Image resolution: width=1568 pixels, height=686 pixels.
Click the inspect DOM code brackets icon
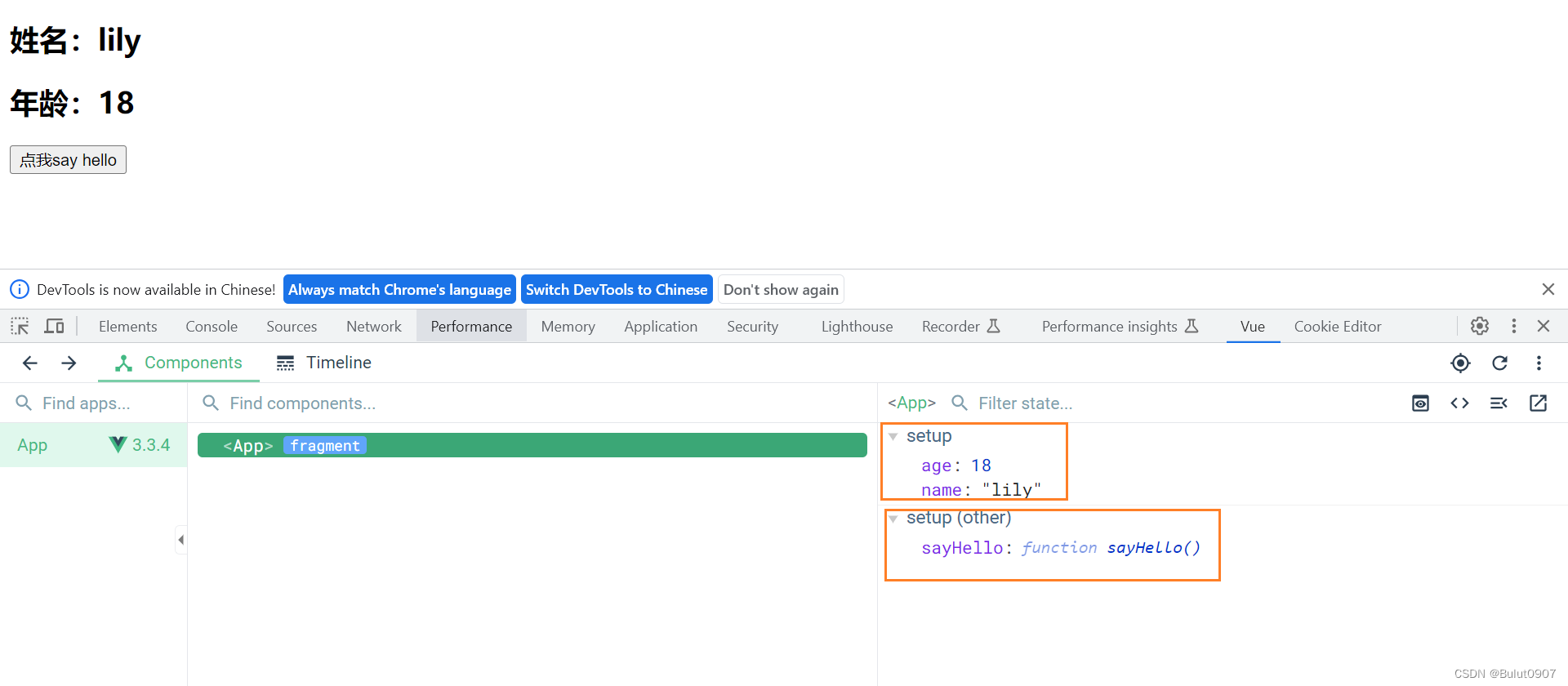click(x=1460, y=403)
